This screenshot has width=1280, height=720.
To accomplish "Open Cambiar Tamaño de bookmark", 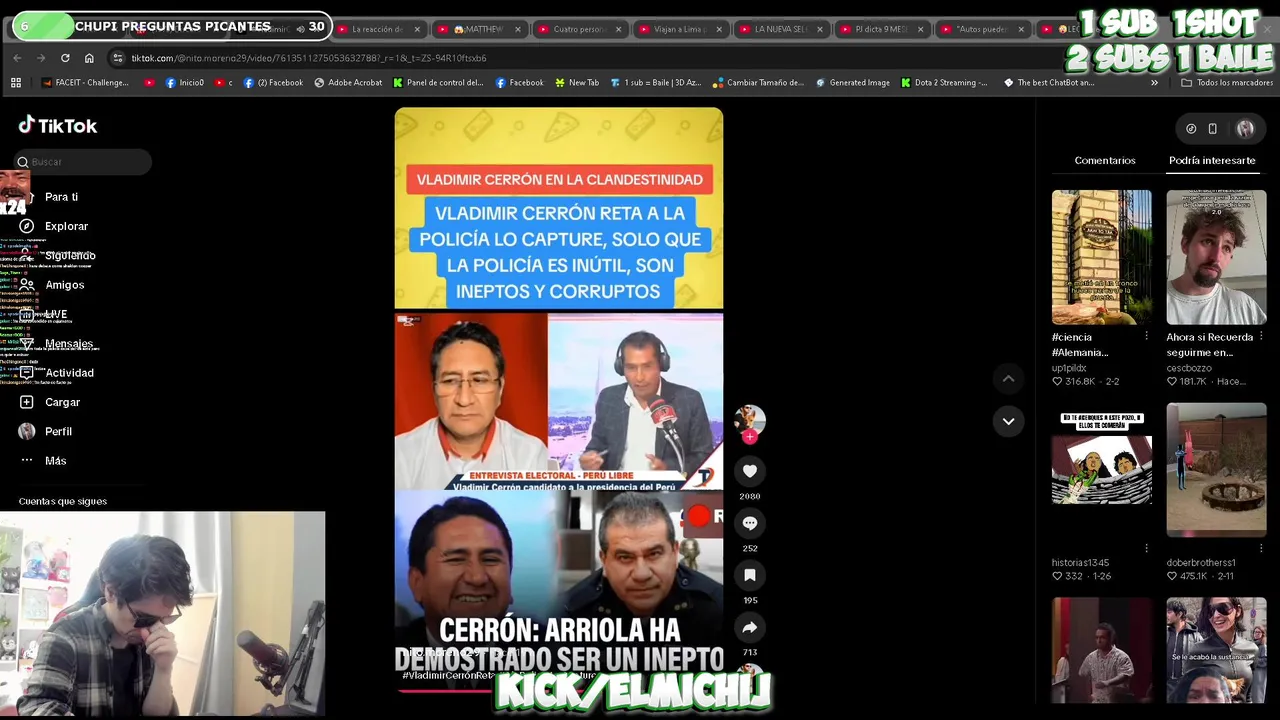I will coord(758,83).
